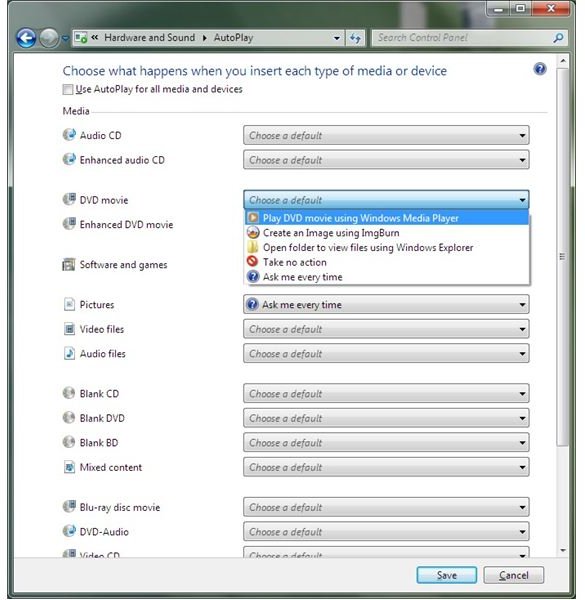
Task: Click the Video files icon
Action: pos(69,329)
